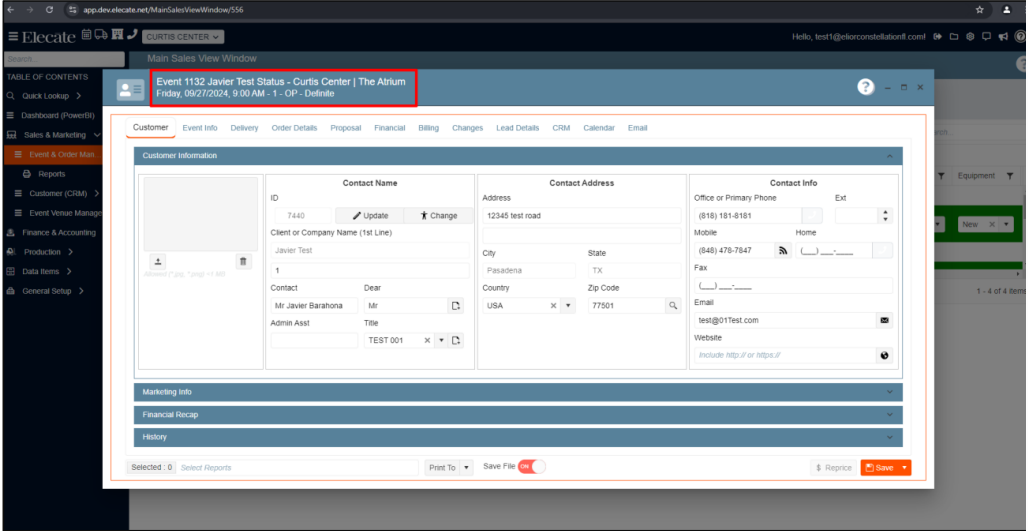The width and height of the screenshot is (1028, 531).
Task: Click the sign-out icon after the greeting
Action: (938, 37)
